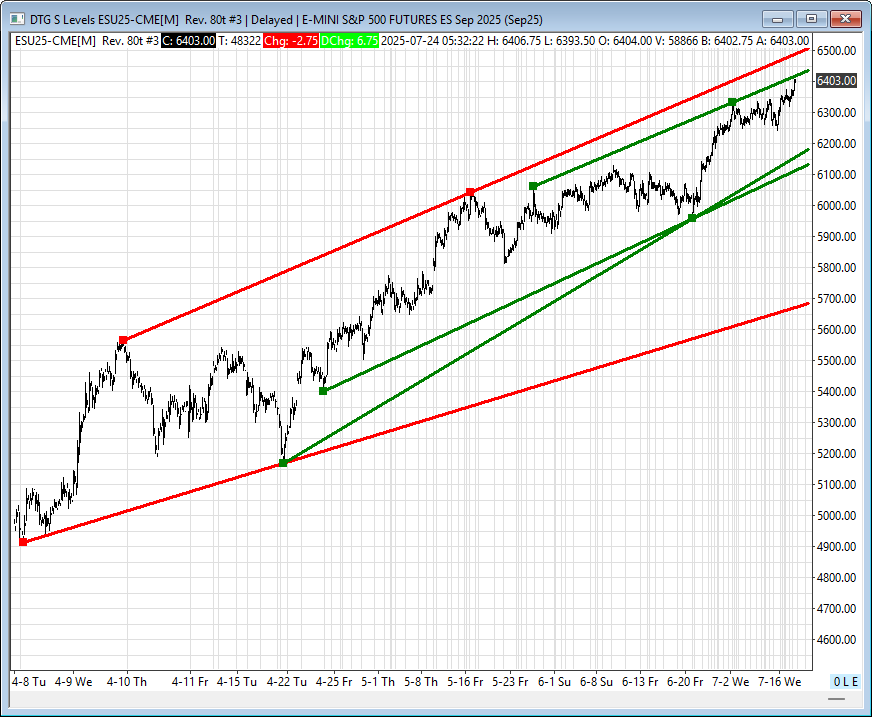Click the 7-2 We date label

tap(731, 682)
